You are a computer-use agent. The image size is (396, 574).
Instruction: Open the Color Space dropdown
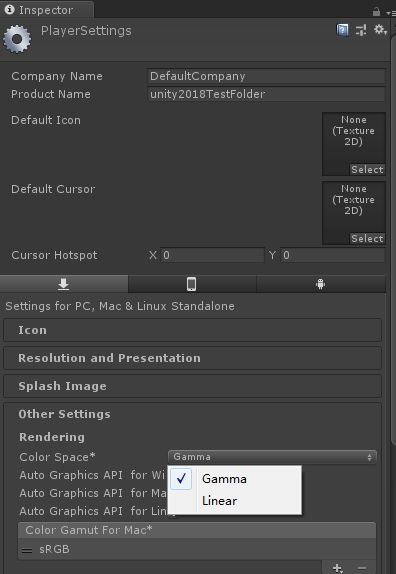pos(272,457)
